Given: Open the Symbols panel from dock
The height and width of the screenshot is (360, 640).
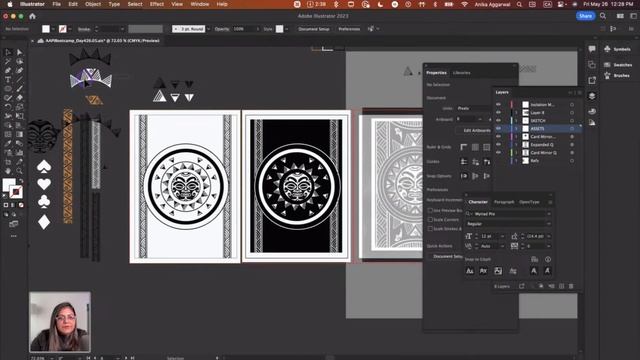Looking at the screenshot, I should point(617,49).
